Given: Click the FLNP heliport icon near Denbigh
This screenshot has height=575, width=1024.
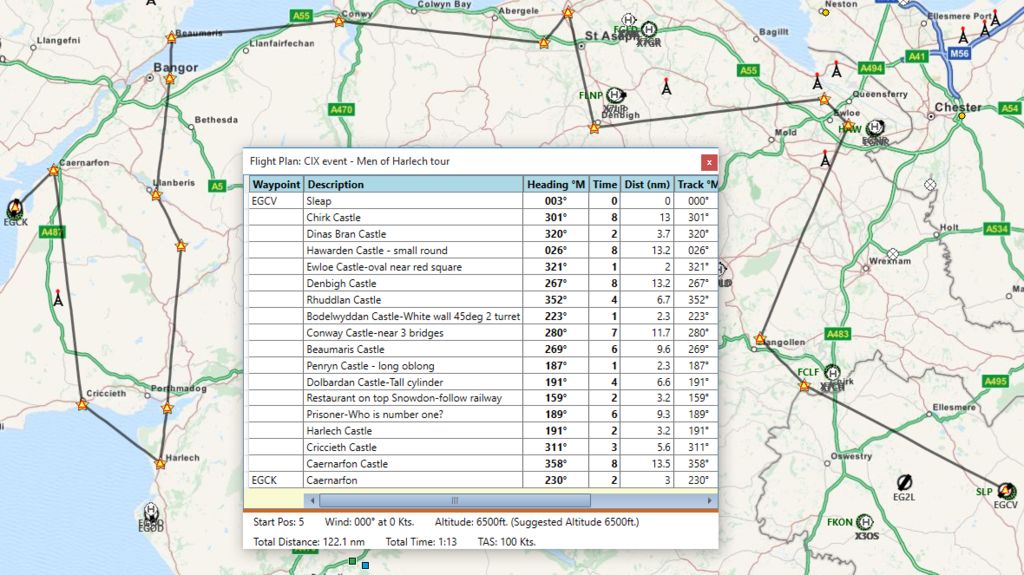Looking at the screenshot, I should (616, 94).
